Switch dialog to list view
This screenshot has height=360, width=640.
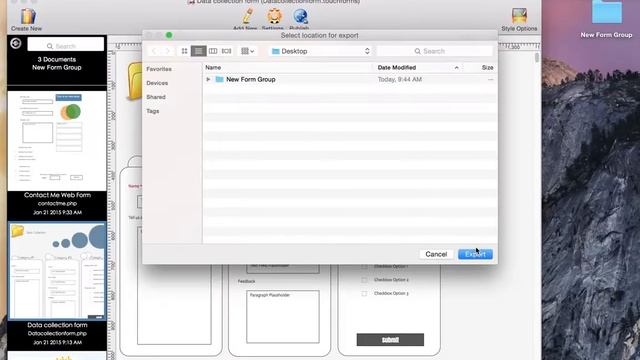click(198, 51)
